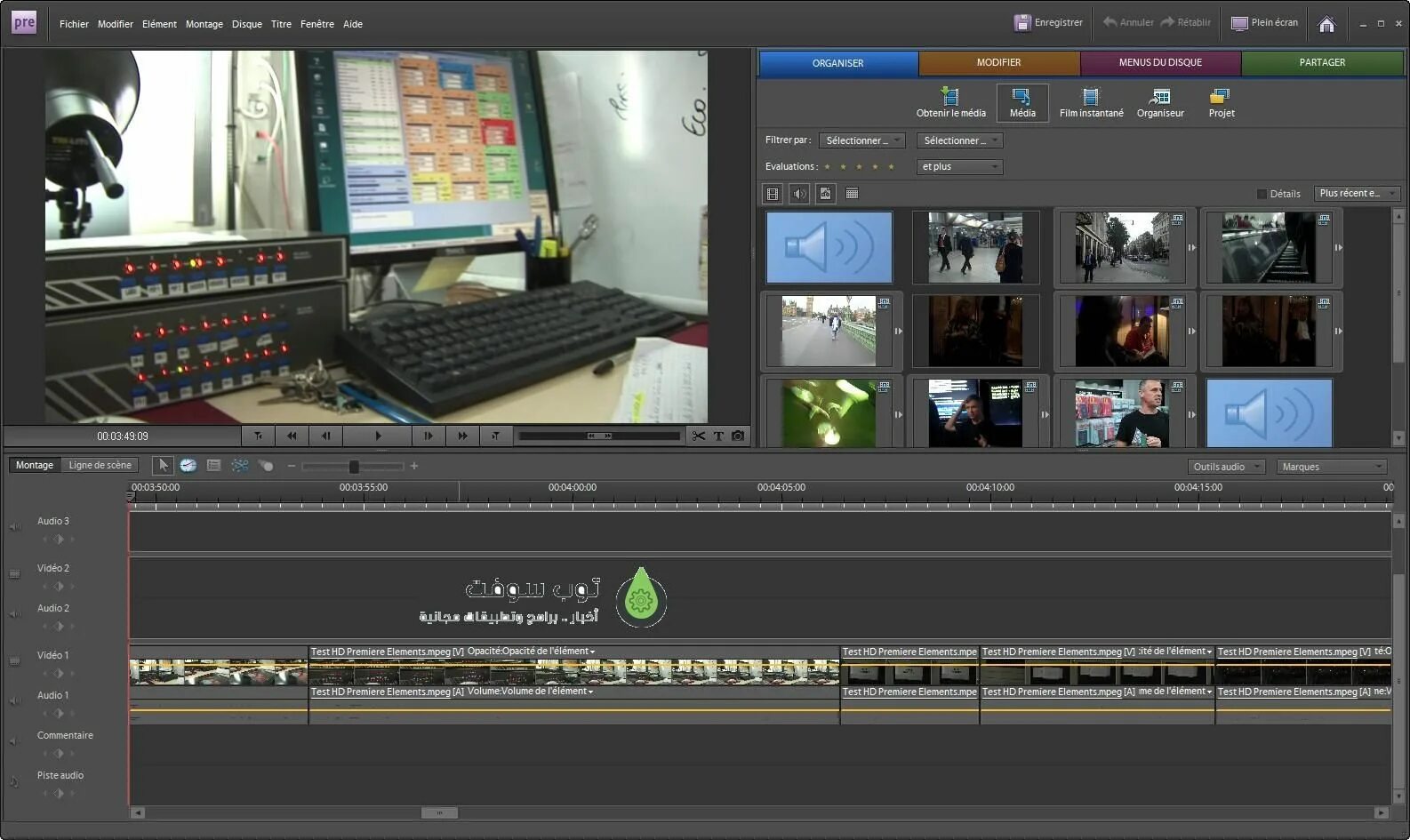Open the Titre menu
The image size is (1410, 840).
(x=281, y=24)
